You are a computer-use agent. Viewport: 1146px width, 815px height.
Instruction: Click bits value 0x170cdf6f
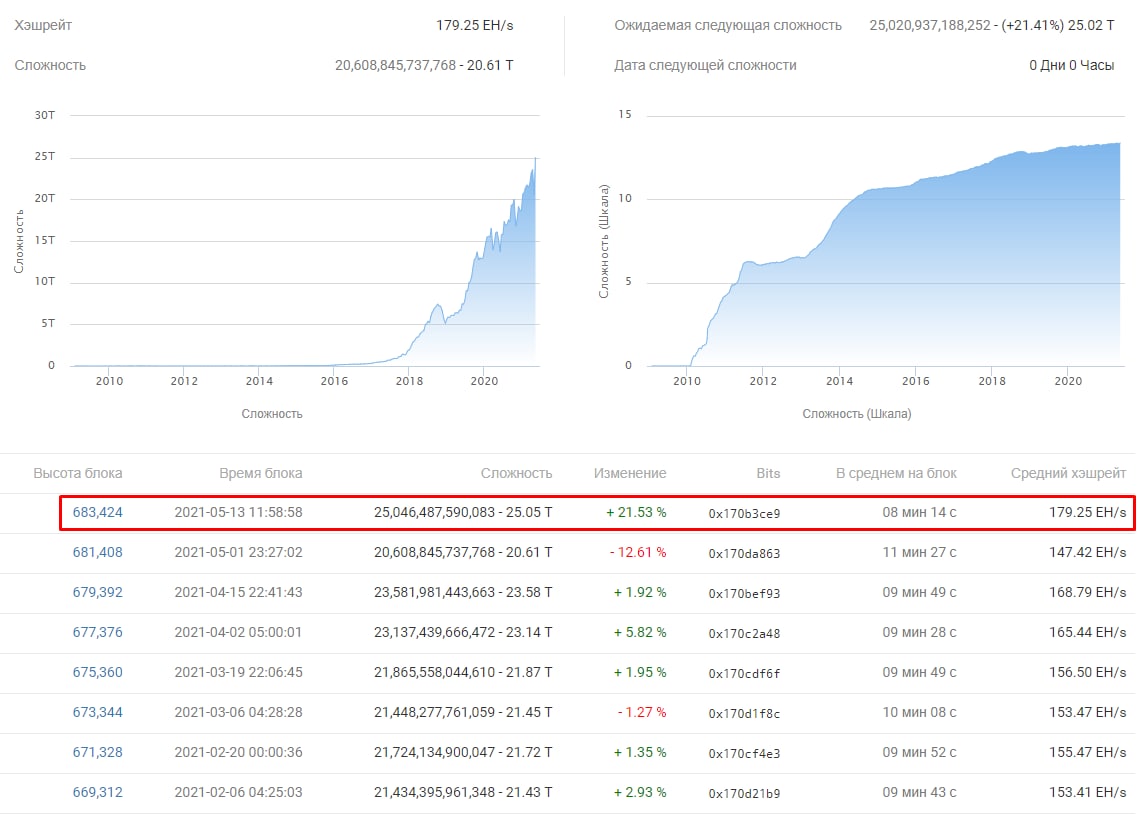[744, 674]
